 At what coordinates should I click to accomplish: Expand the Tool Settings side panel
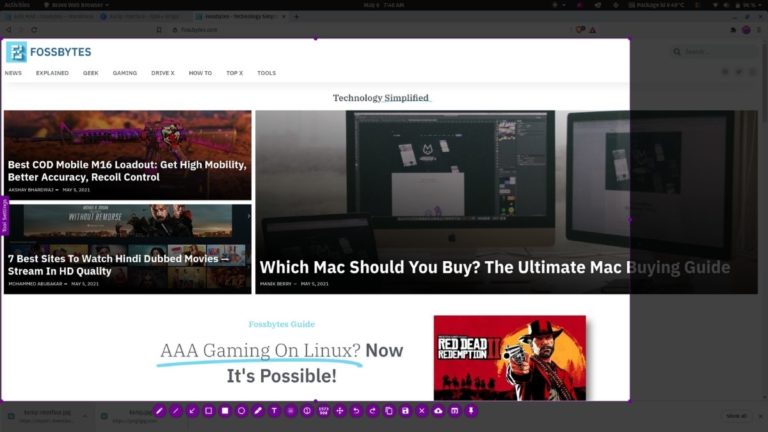(4, 215)
